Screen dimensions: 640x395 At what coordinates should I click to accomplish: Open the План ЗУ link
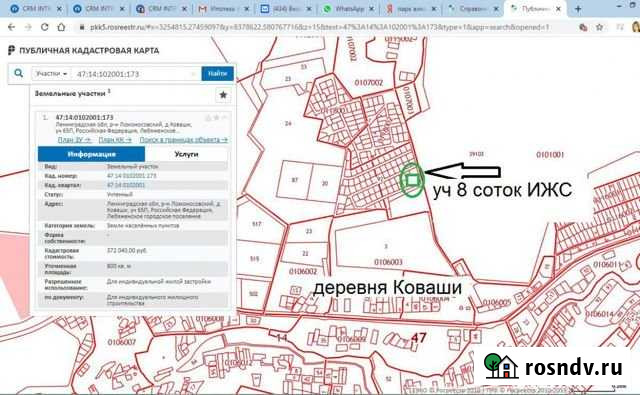point(74,140)
